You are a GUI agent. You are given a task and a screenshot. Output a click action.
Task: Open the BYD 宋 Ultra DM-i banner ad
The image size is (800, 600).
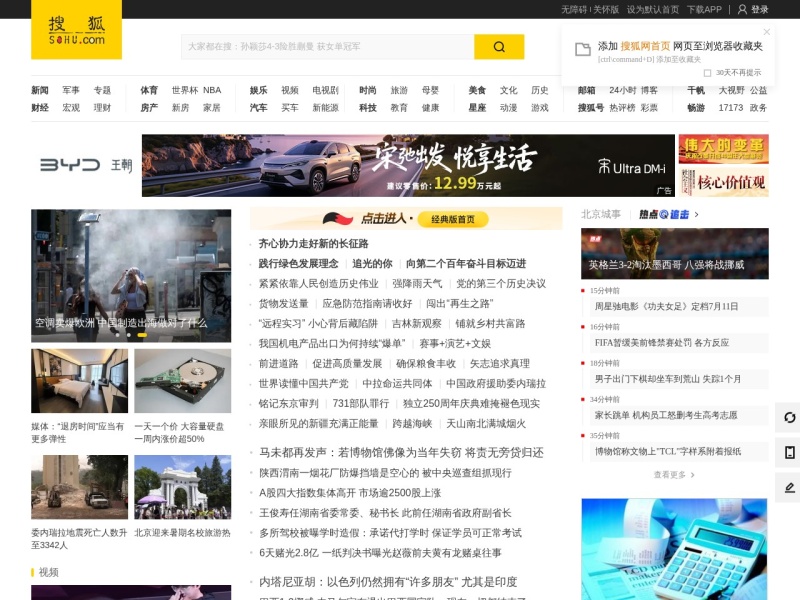[408, 165]
